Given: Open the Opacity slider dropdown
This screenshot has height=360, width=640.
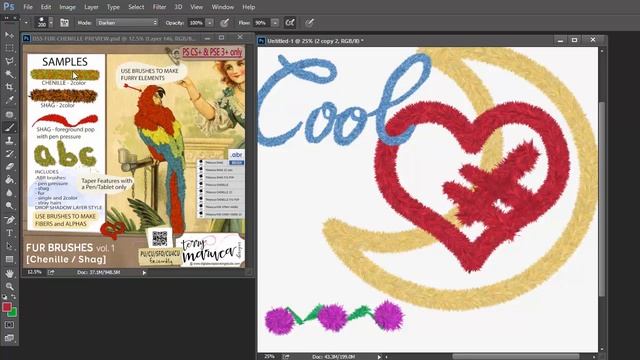Looking at the screenshot, I should (x=210, y=23).
